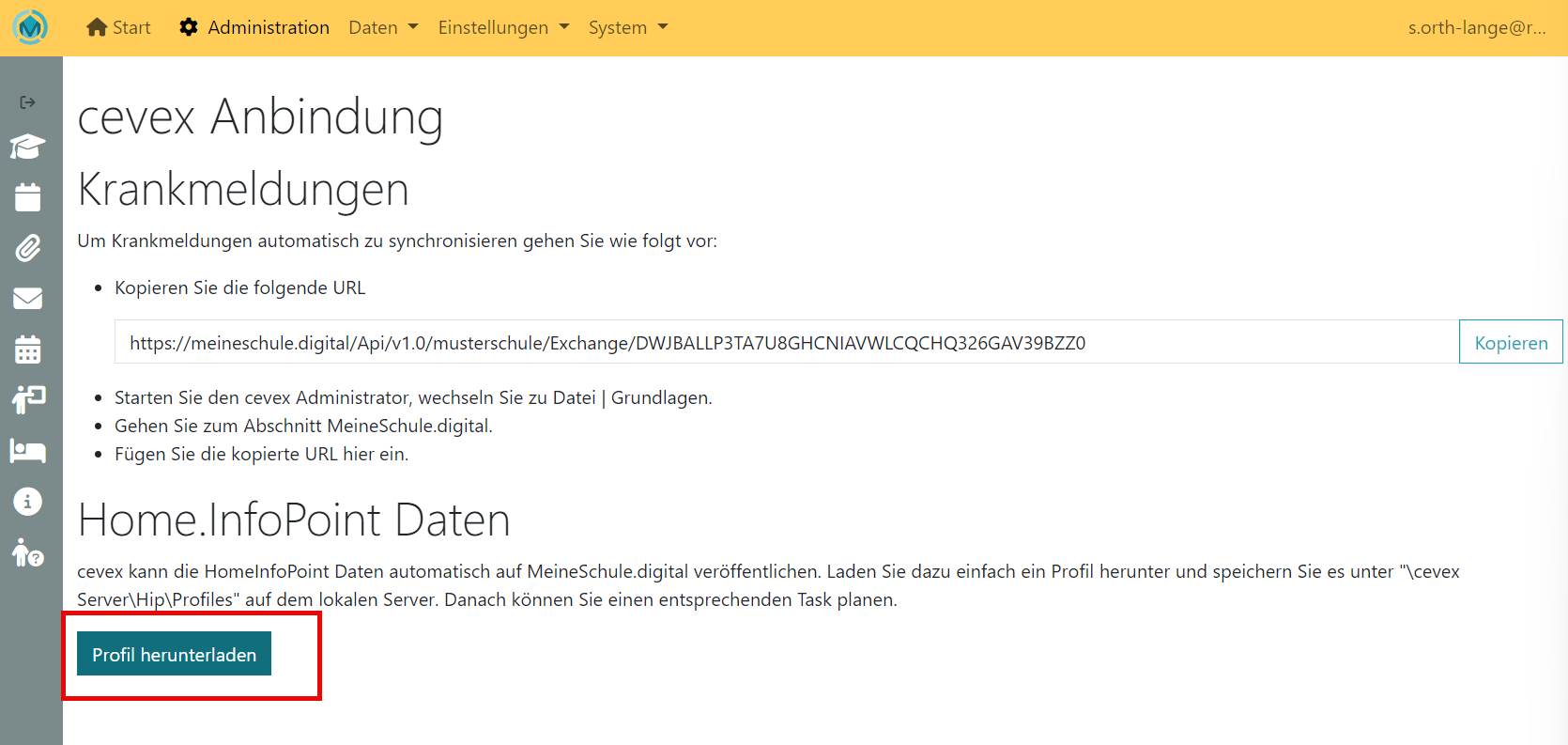This screenshot has width=1568, height=745.
Task: Click the Krankmeldungen heading
Action: (243, 190)
